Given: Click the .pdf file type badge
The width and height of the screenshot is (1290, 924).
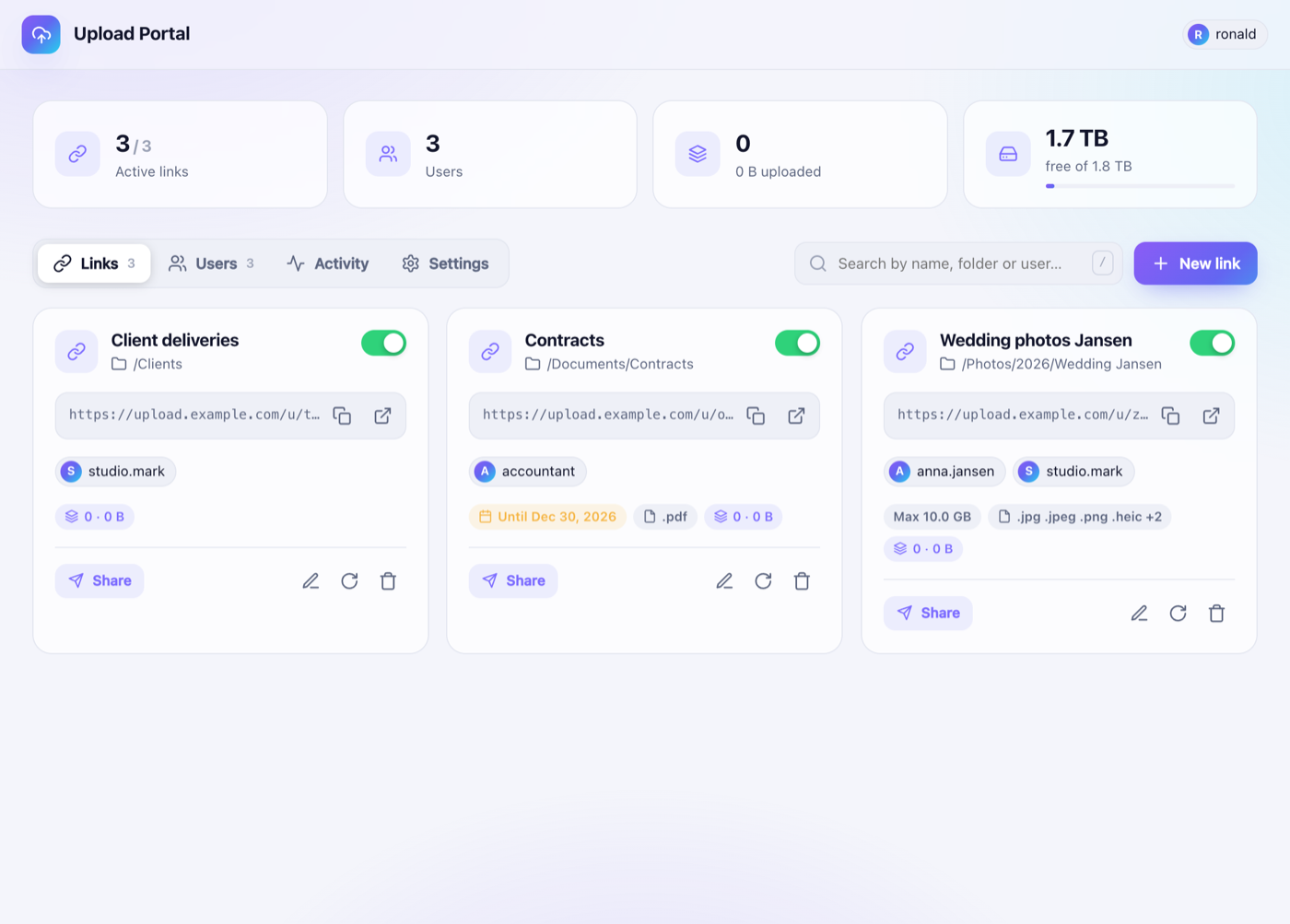Looking at the screenshot, I should click(x=665, y=517).
